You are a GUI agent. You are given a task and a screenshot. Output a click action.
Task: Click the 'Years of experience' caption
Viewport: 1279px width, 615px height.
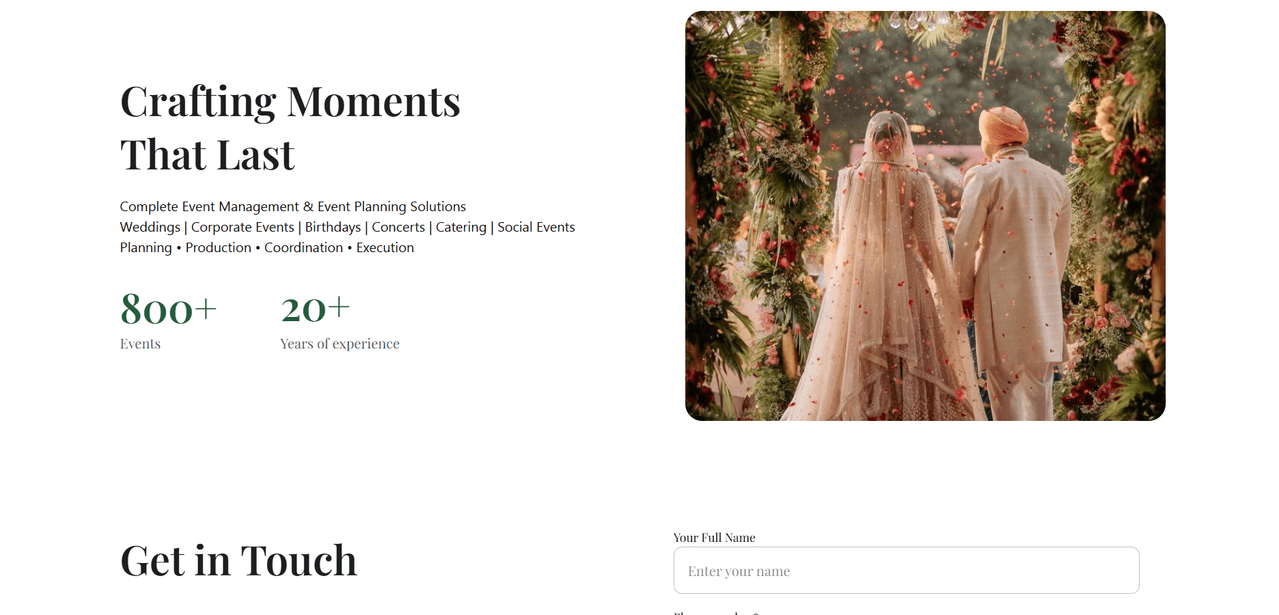pos(340,344)
